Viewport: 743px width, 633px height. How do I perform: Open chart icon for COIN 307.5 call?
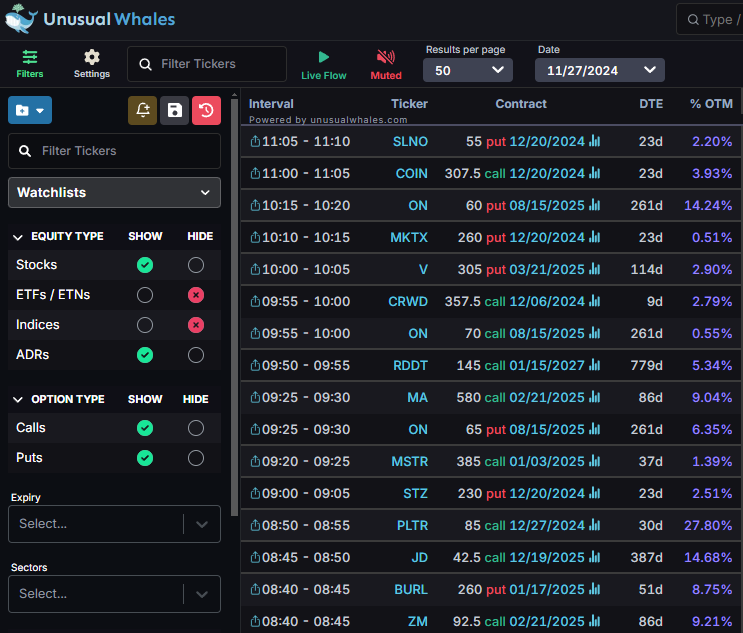(595, 173)
